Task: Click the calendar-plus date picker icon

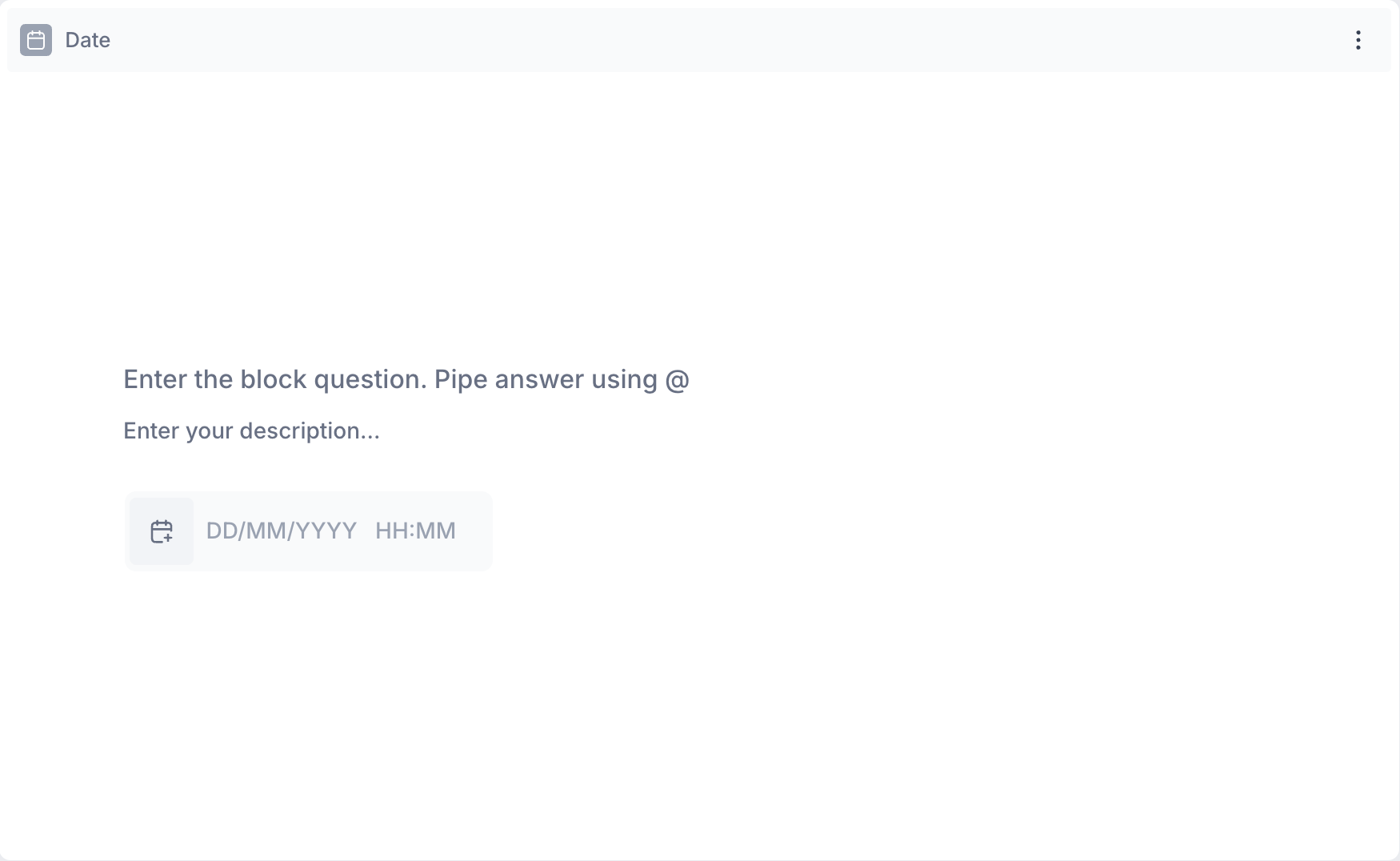Action: pyautogui.click(x=162, y=531)
